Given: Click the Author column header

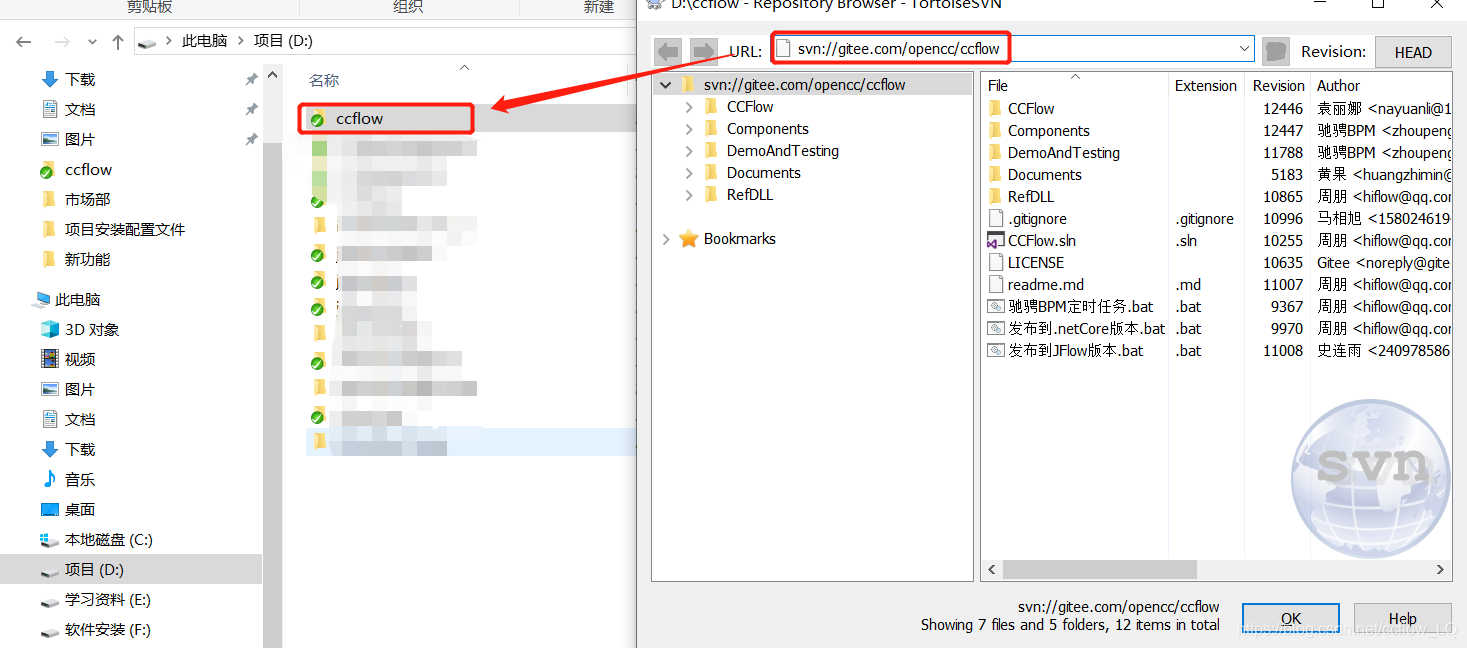Looking at the screenshot, I should pyautogui.click(x=1381, y=86).
